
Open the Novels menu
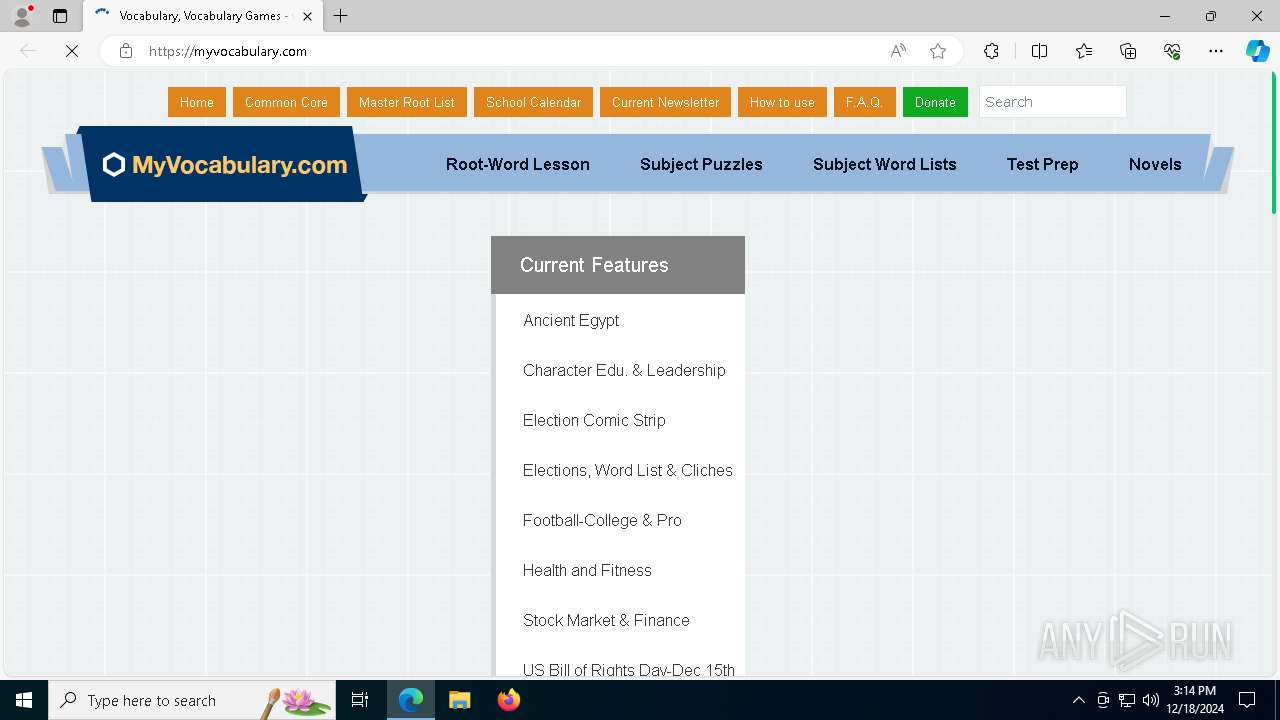1155,164
